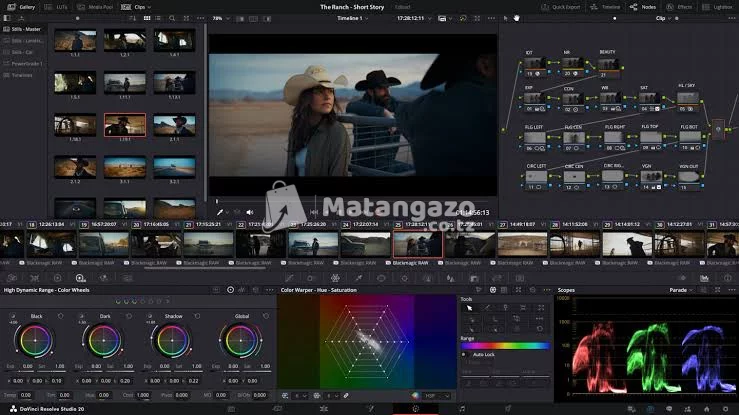
Task: Select gallery still labeled 3.2.1
Action: pos(174,167)
